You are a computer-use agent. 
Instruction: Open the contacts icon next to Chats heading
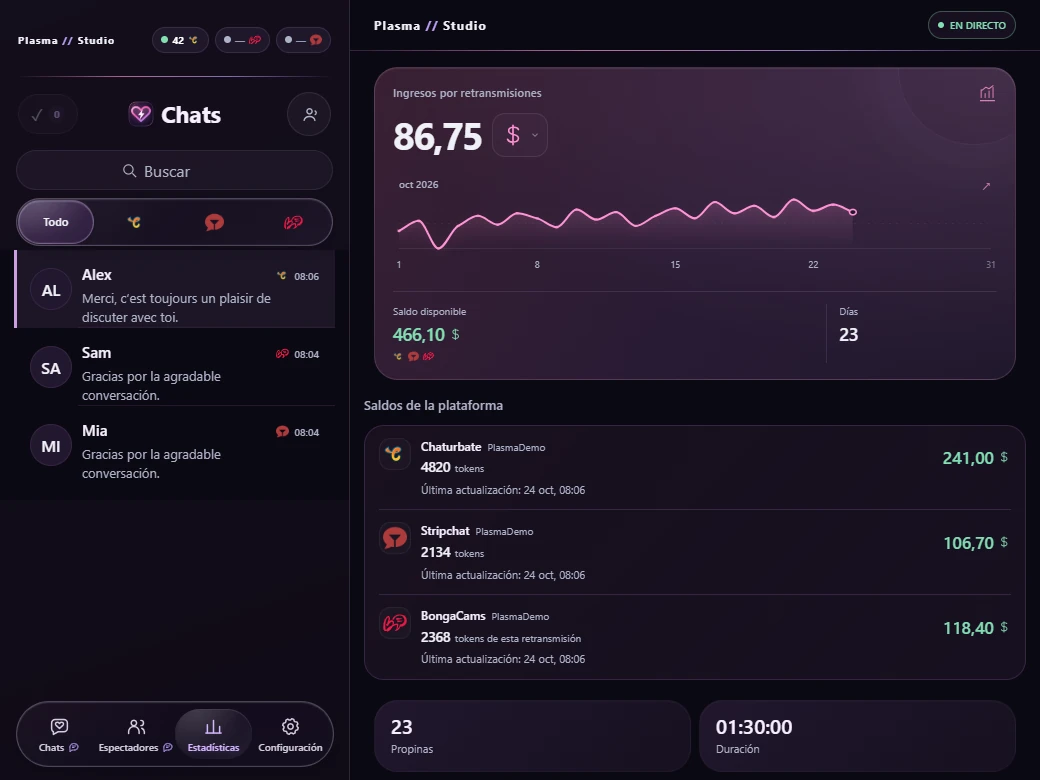(309, 115)
